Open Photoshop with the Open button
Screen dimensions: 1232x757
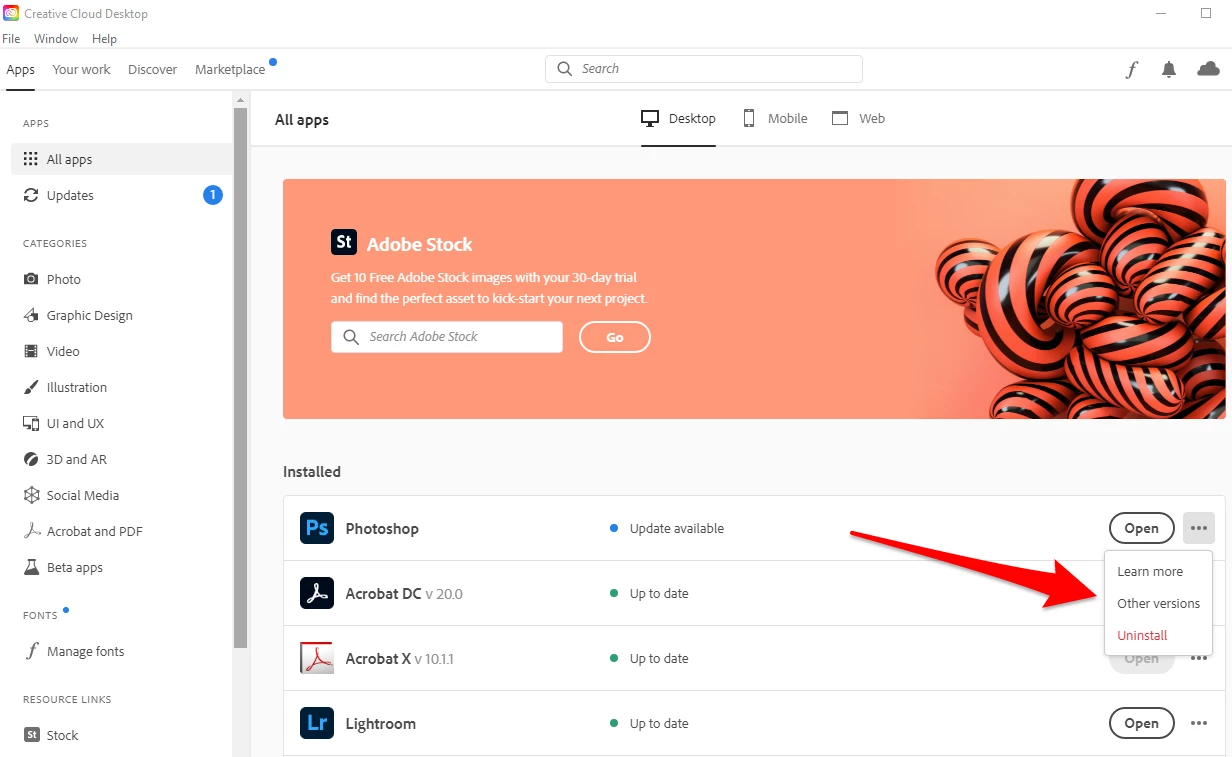click(x=1141, y=528)
